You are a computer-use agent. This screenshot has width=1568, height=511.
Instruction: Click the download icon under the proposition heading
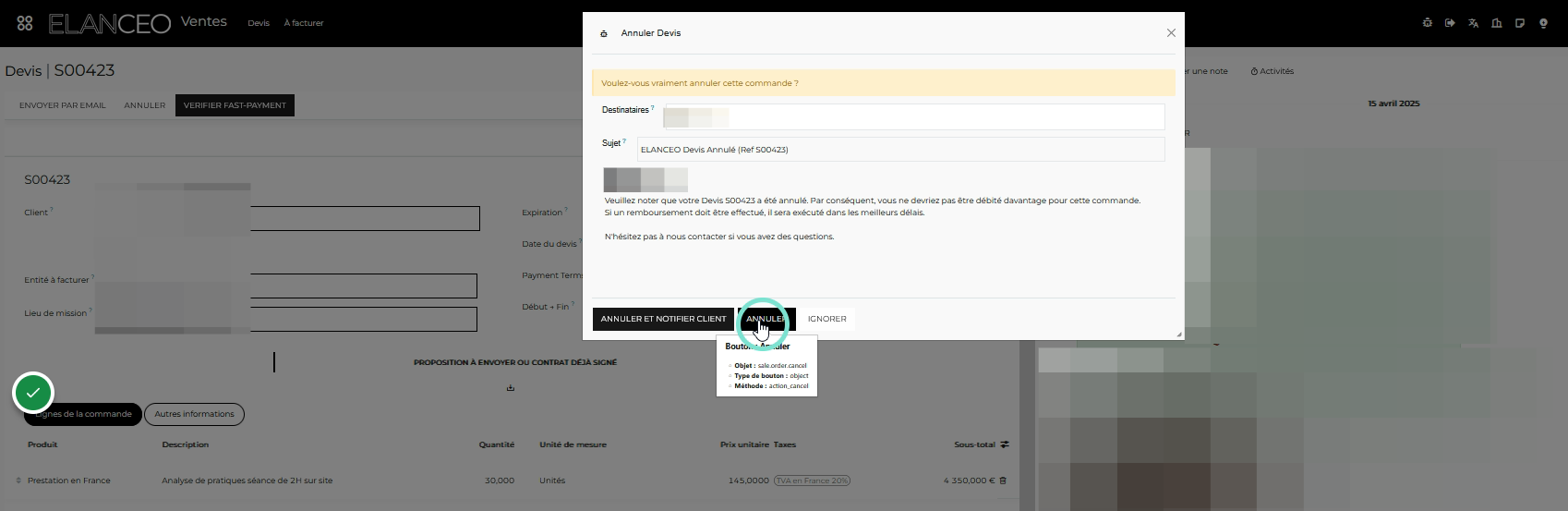click(x=511, y=388)
